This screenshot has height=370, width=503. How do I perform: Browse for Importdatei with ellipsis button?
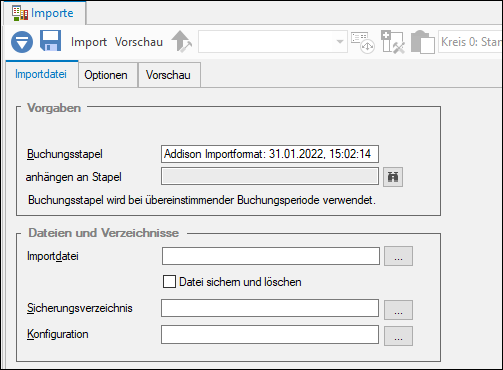(x=398, y=256)
